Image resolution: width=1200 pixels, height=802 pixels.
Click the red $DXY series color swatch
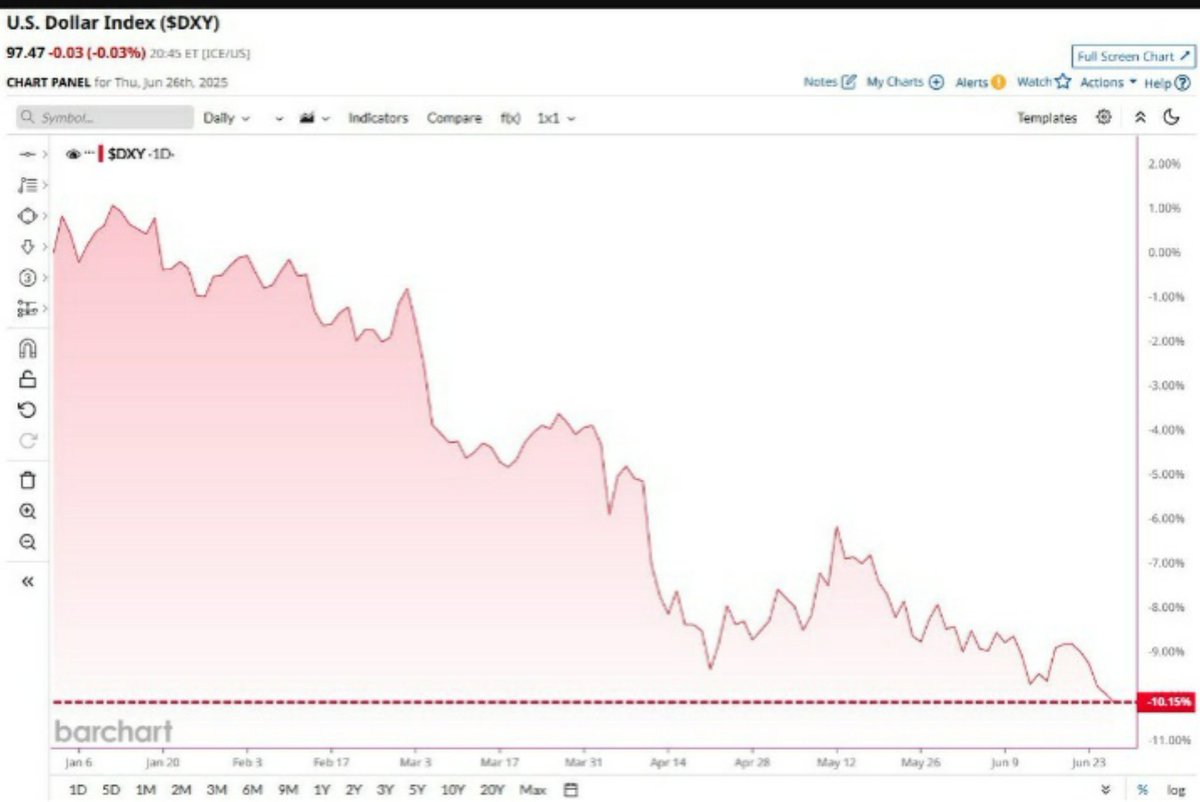[x=100, y=154]
